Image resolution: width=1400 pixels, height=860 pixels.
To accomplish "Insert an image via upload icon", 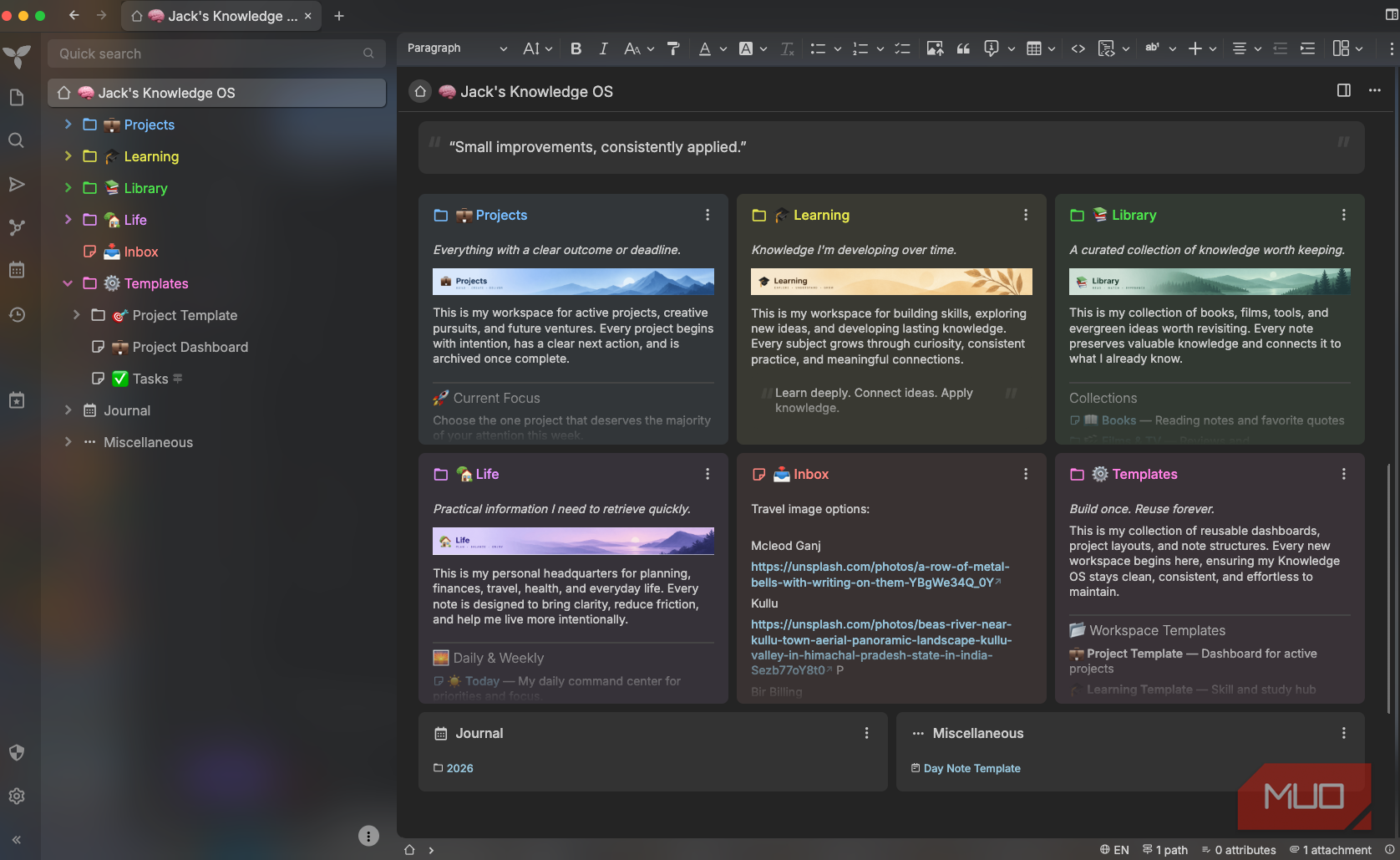I will tap(935, 48).
